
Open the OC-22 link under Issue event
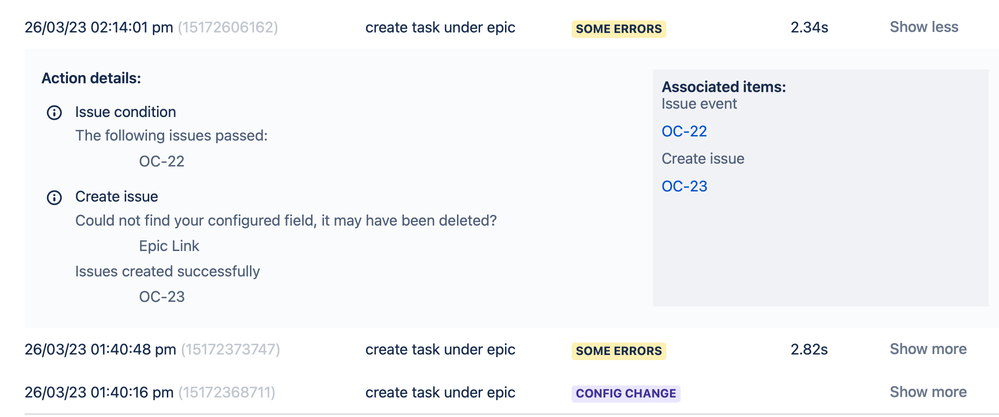[x=684, y=132]
